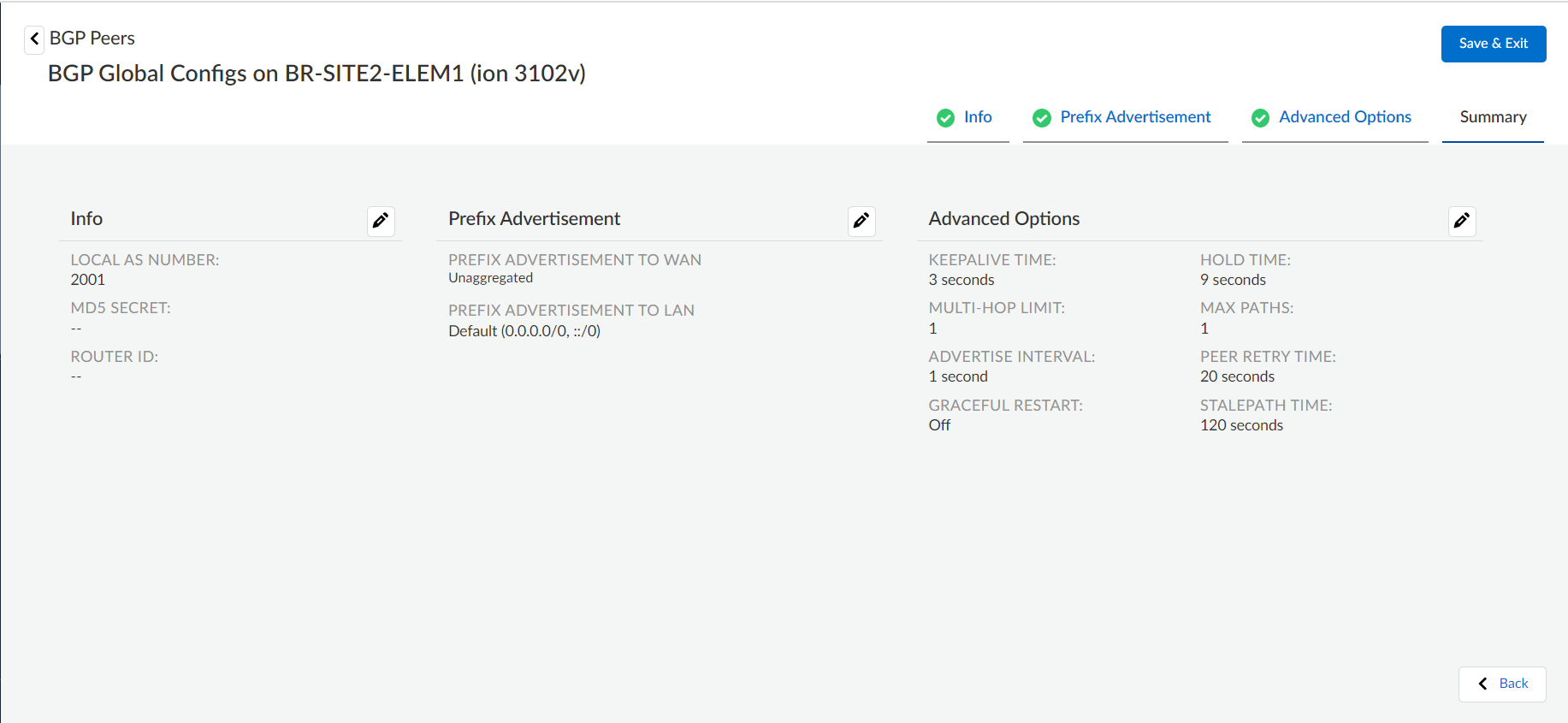Open the Prefix Advertisement tab

click(1135, 117)
